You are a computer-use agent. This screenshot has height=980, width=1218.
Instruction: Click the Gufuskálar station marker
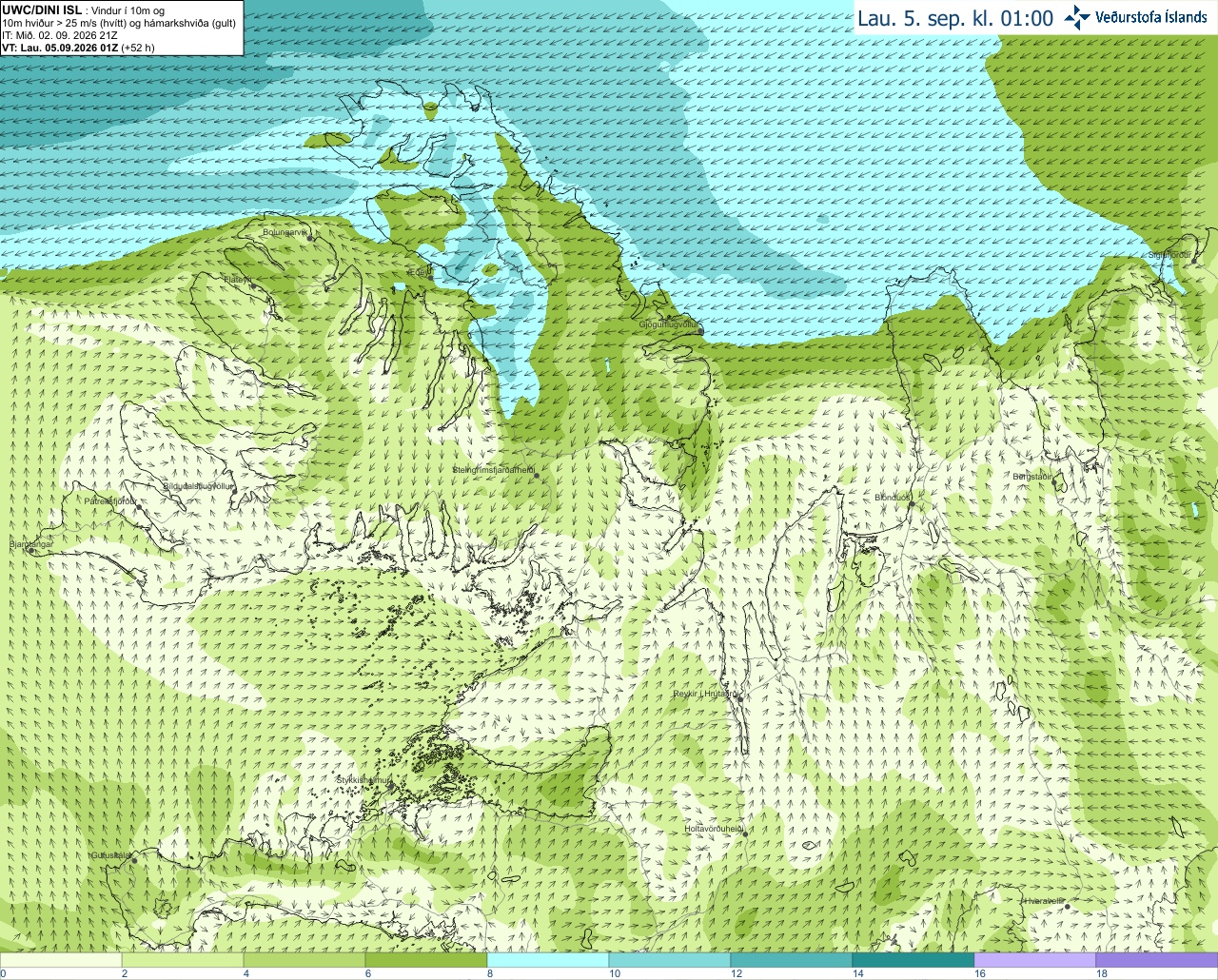pyautogui.click(x=134, y=861)
